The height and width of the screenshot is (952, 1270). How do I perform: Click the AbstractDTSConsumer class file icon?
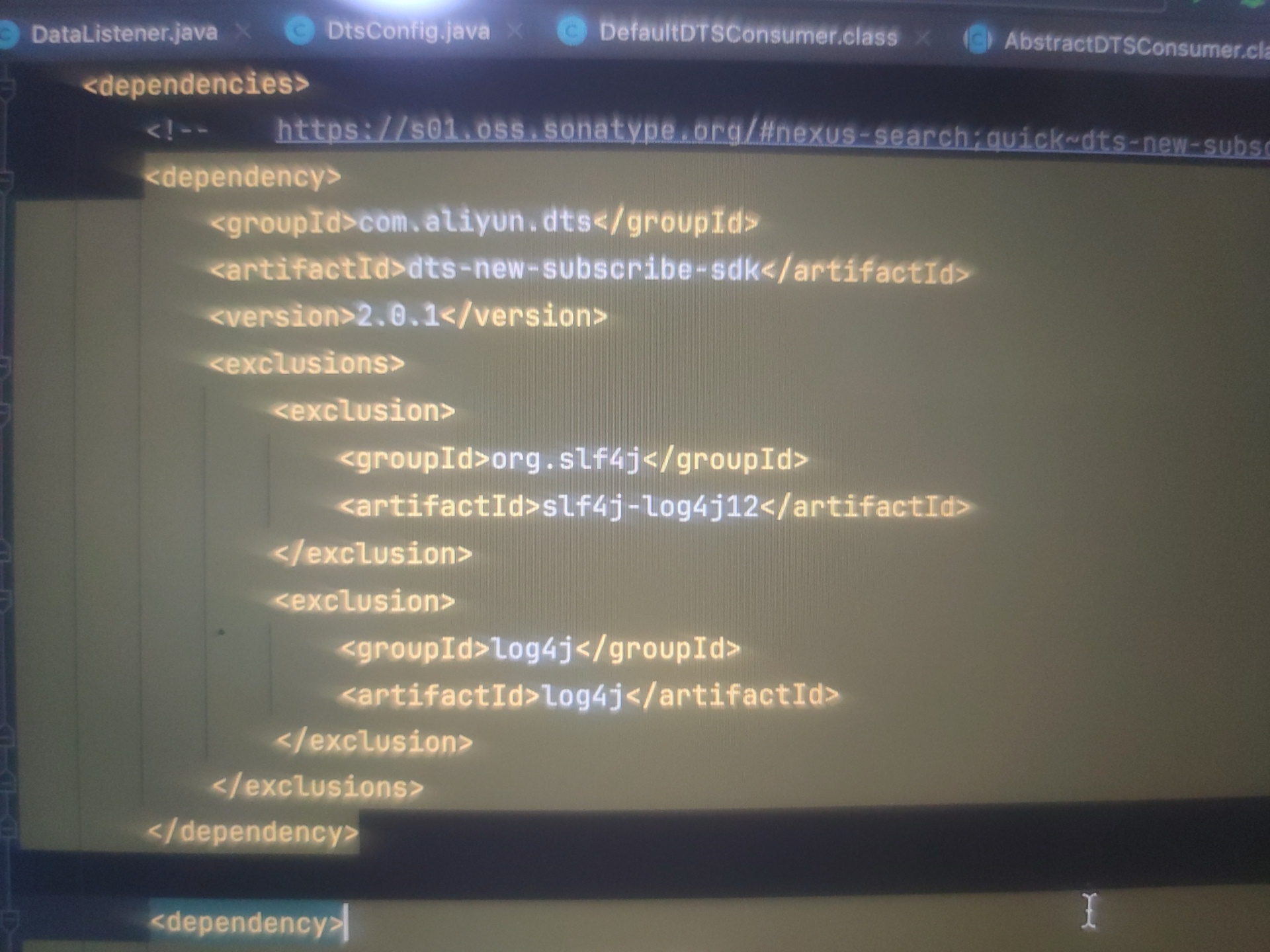click(x=978, y=40)
